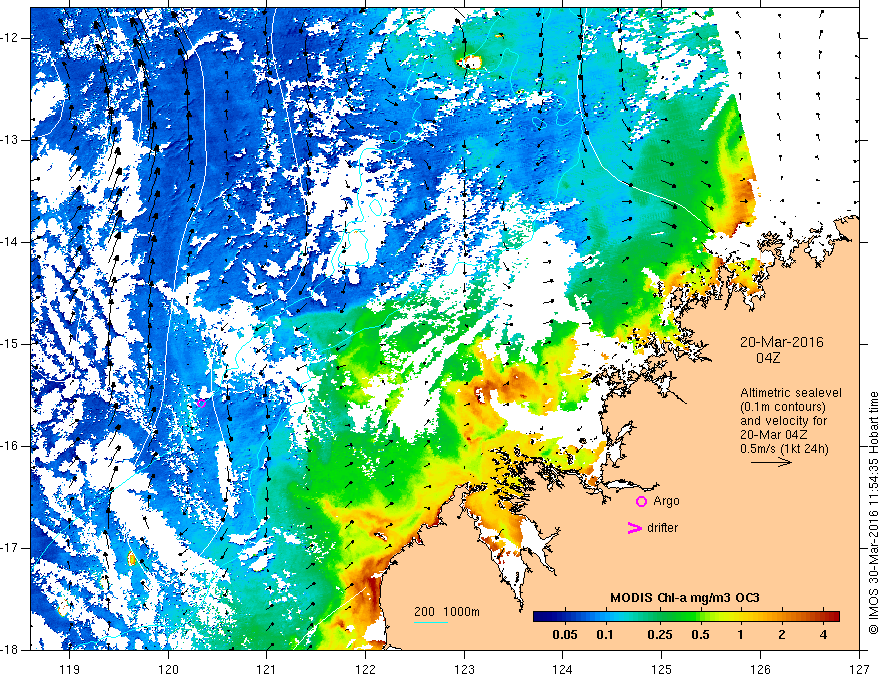Click the latitude axis label '-14'
Screen dimensions: 880x680
click(10, 242)
